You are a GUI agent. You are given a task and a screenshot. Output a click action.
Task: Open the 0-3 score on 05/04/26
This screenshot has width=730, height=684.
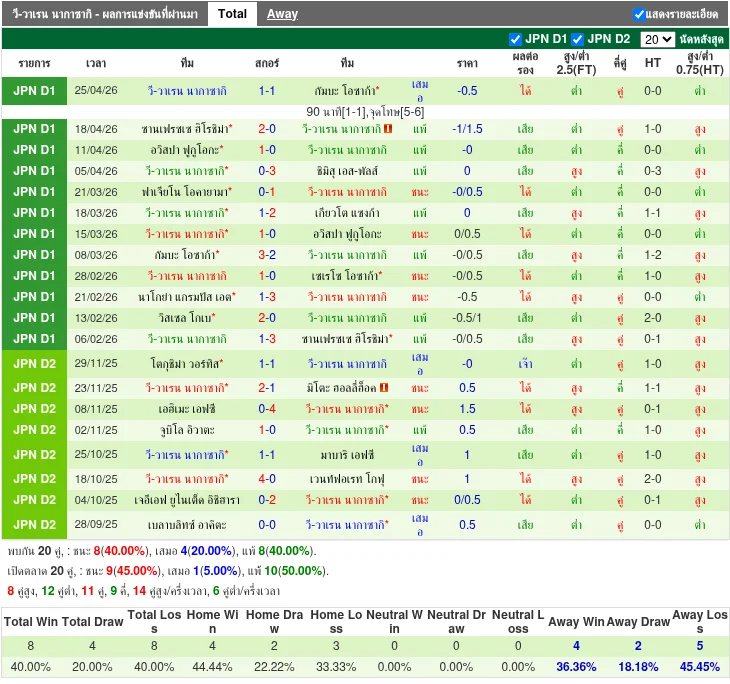coord(267,171)
